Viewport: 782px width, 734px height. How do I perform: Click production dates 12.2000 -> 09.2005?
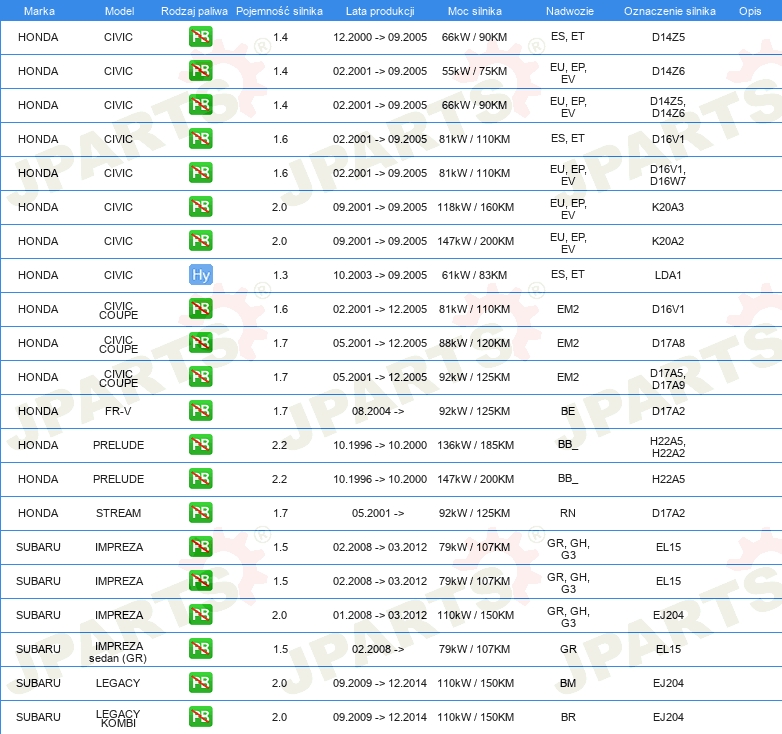point(380,37)
